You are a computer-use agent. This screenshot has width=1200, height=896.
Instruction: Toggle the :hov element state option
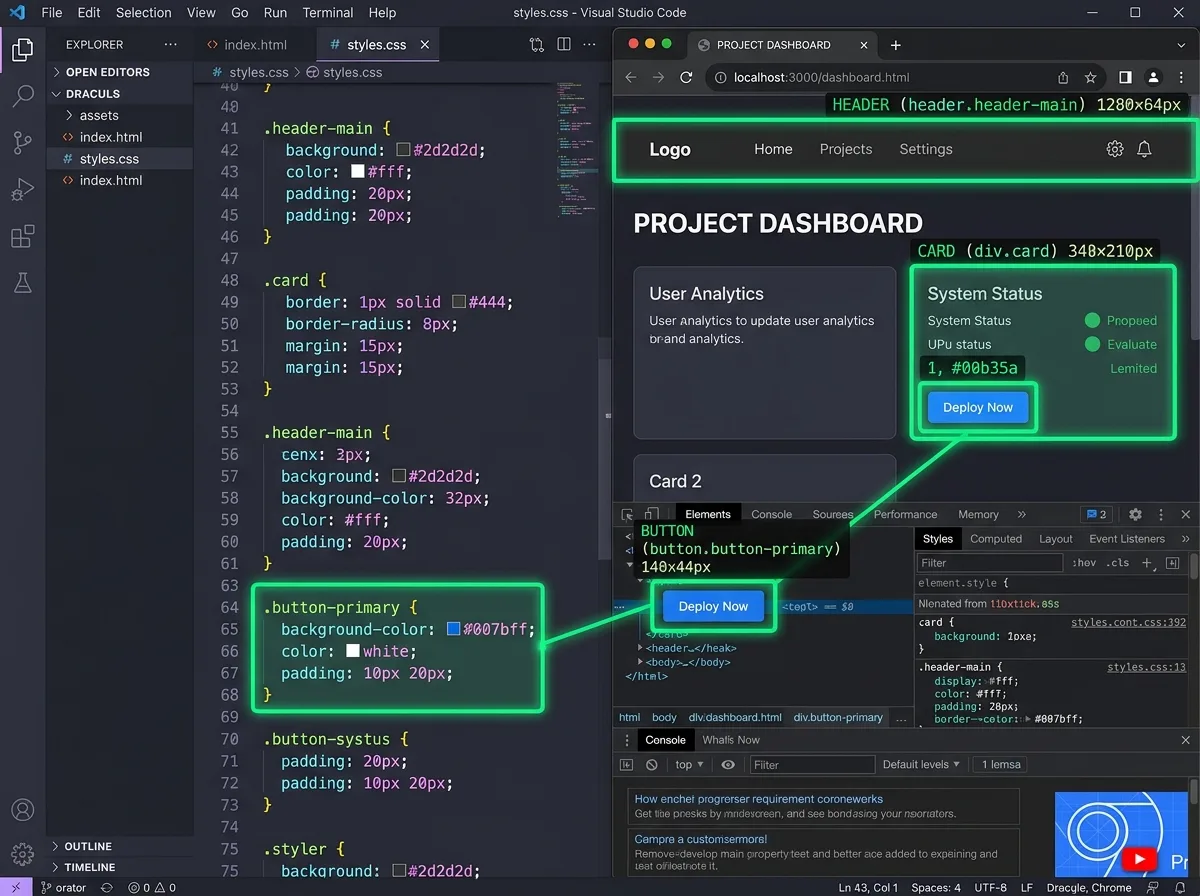coord(1083,563)
